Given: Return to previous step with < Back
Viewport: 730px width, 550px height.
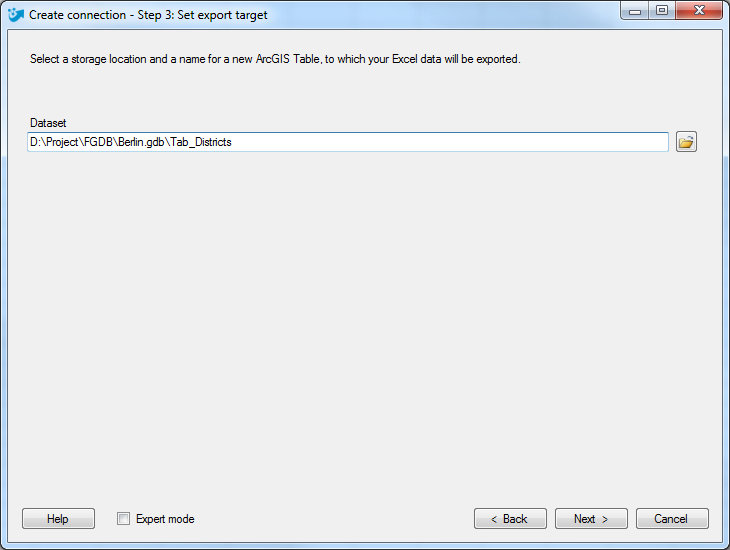Looking at the screenshot, I should tap(510, 518).
